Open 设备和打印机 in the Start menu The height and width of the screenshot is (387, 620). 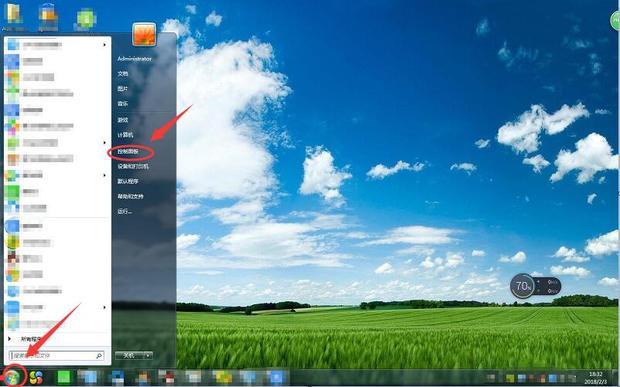click(x=133, y=166)
